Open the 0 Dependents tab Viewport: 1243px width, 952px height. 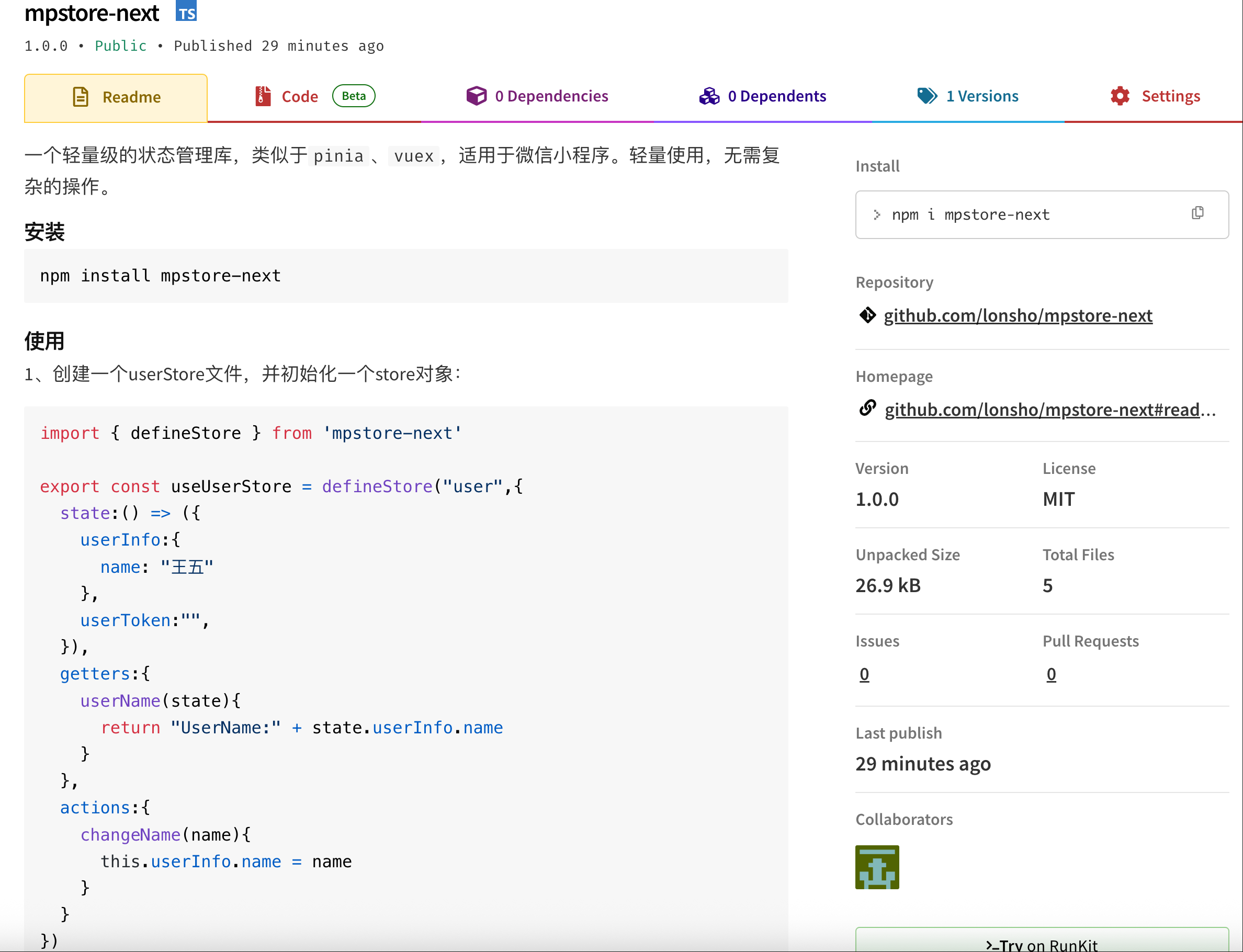[x=776, y=96]
